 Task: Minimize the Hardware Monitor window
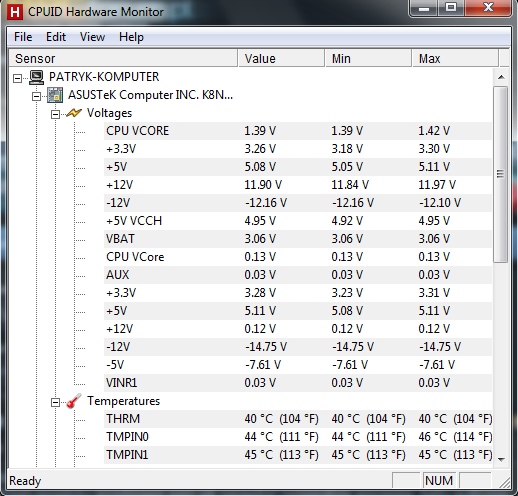click(x=424, y=8)
